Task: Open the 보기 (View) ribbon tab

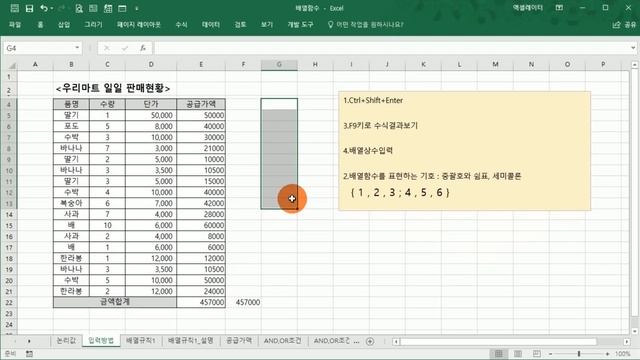Action: (x=267, y=24)
